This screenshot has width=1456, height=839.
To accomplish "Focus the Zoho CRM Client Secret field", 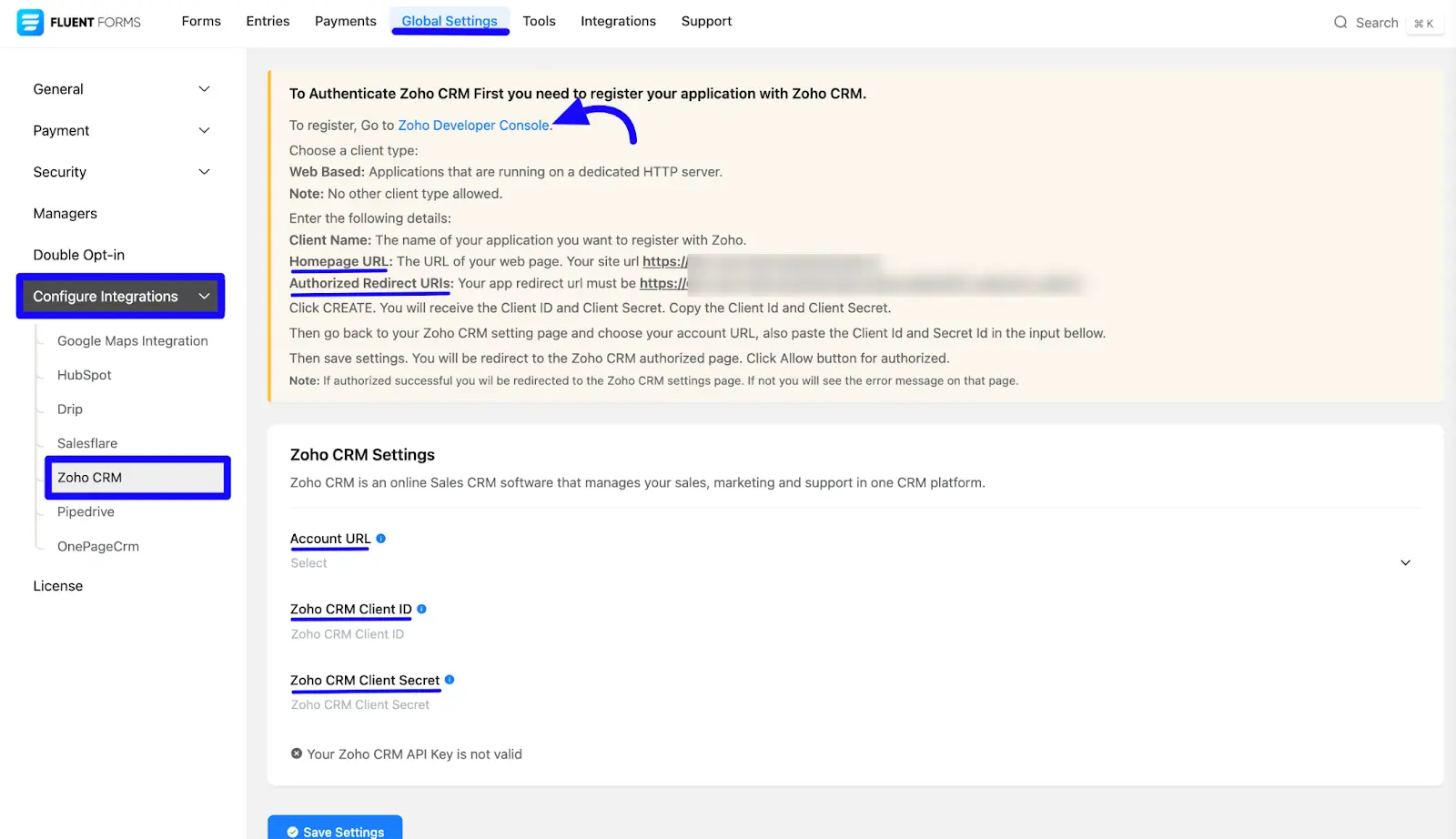I will [x=853, y=705].
